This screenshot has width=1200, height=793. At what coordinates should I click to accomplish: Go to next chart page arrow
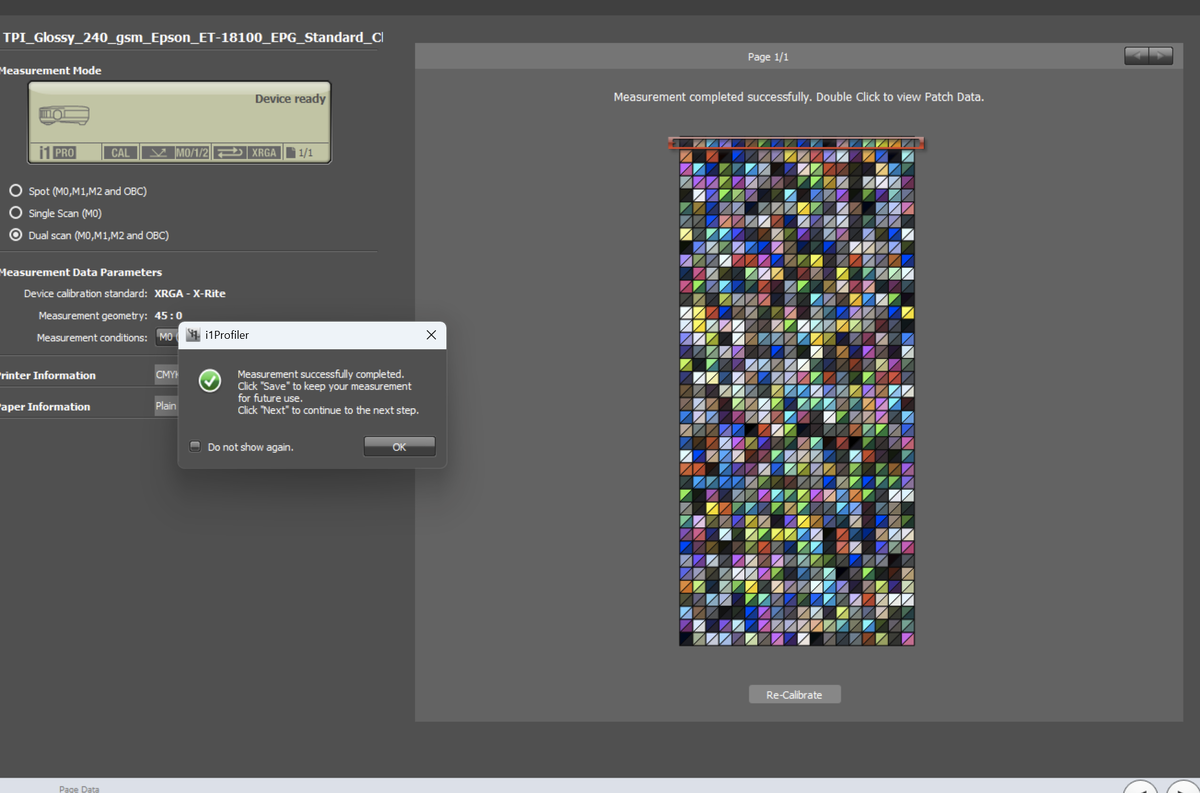coord(1161,56)
